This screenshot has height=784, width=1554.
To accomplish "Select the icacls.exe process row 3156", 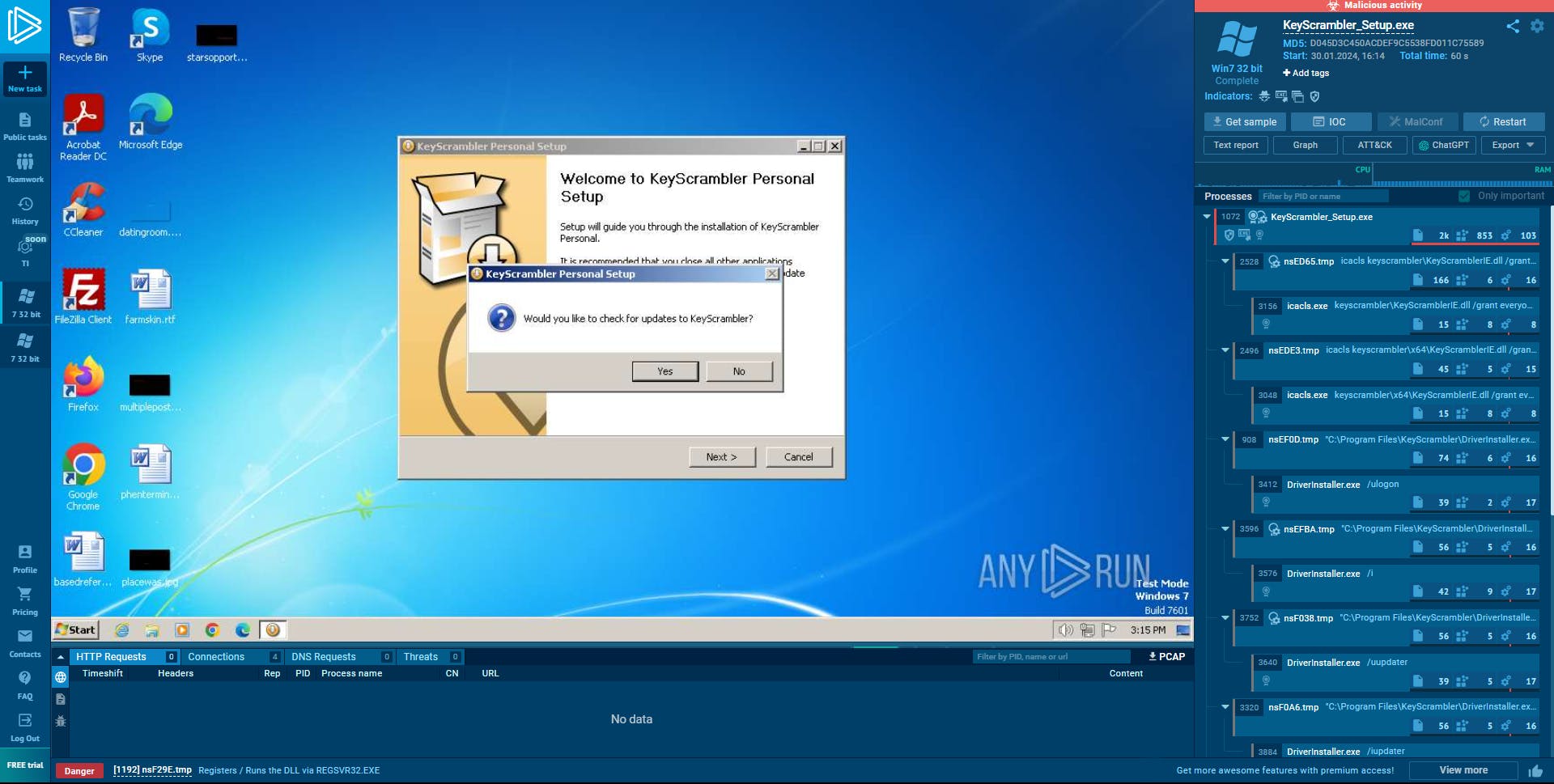I will click(1395, 315).
